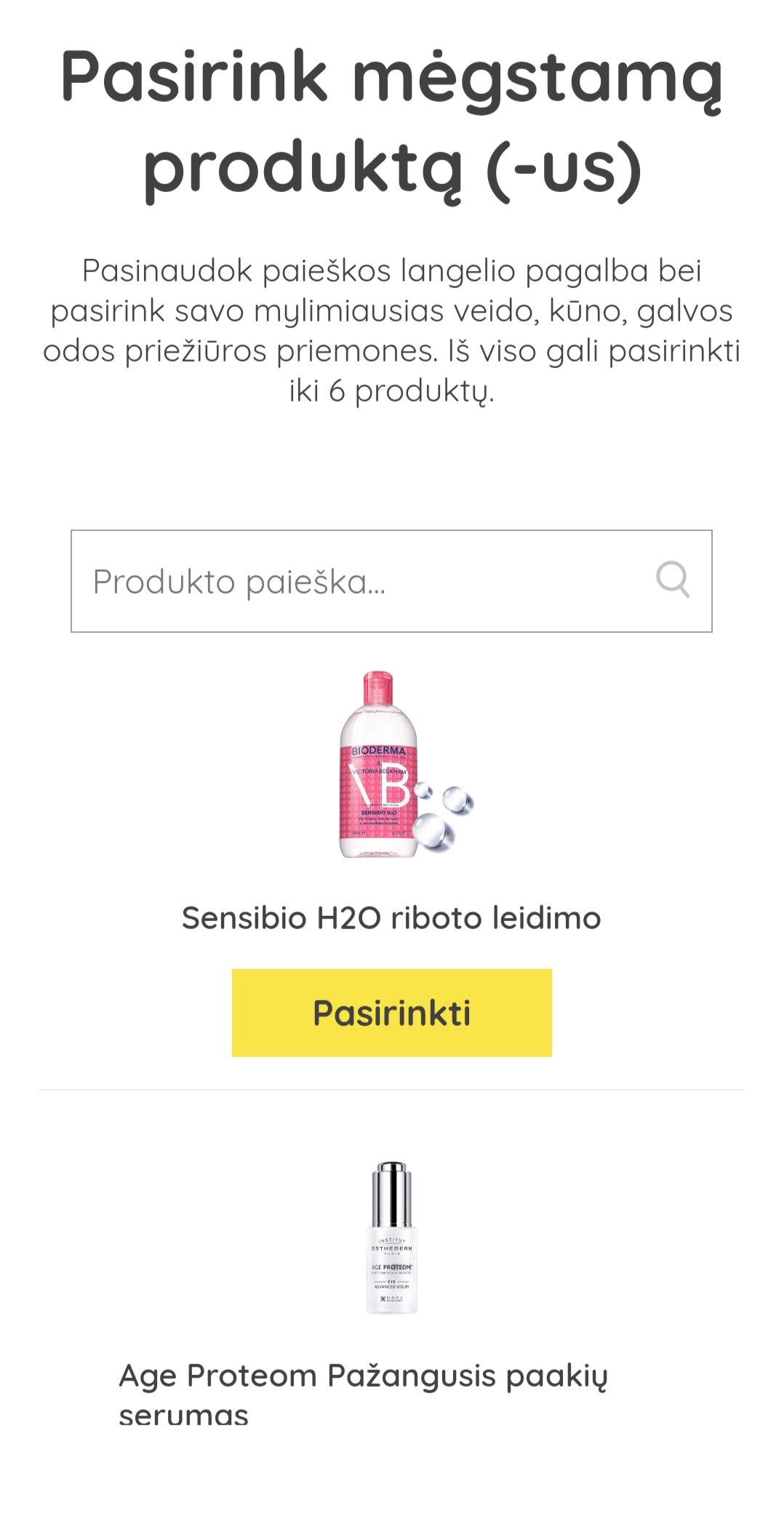Click the Sensibio H2O riboto leidimo title
Viewport: 784px width, 1530px height.
[x=391, y=917]
